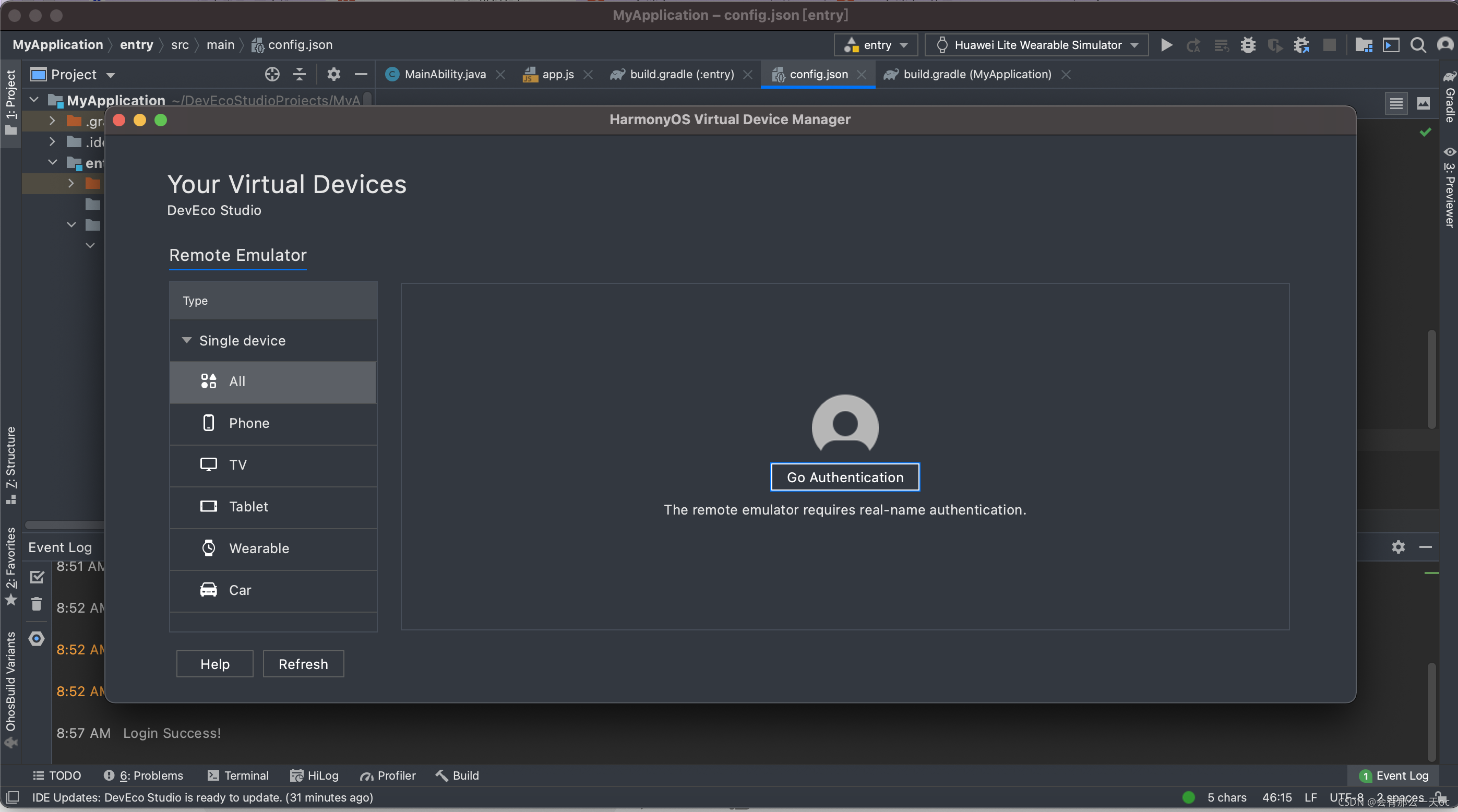Select the Remote Emulator tab
The image size is (1458, 812).
coord(238,255)
